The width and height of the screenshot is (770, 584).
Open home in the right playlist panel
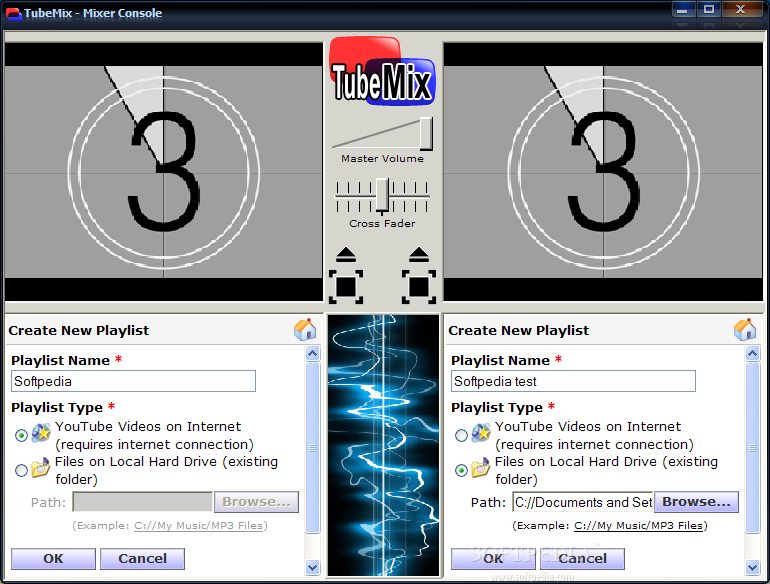[x=745, y=330]
